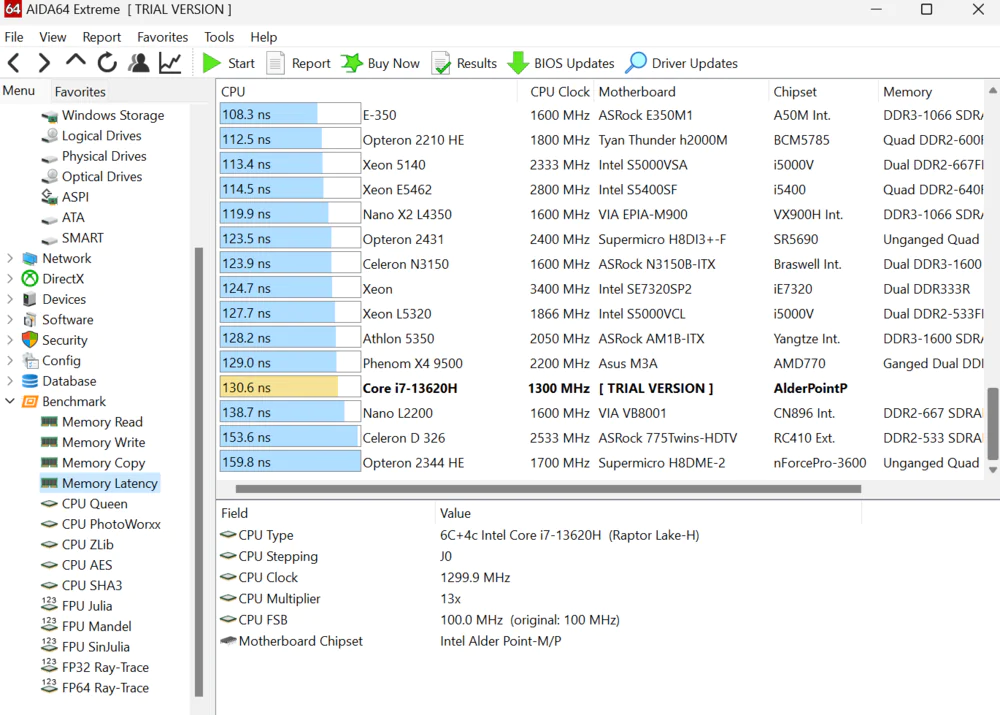Sort results by the CPU Clock column
Viewport: 1000px width, 715px height.
click(x=559, y=92)
